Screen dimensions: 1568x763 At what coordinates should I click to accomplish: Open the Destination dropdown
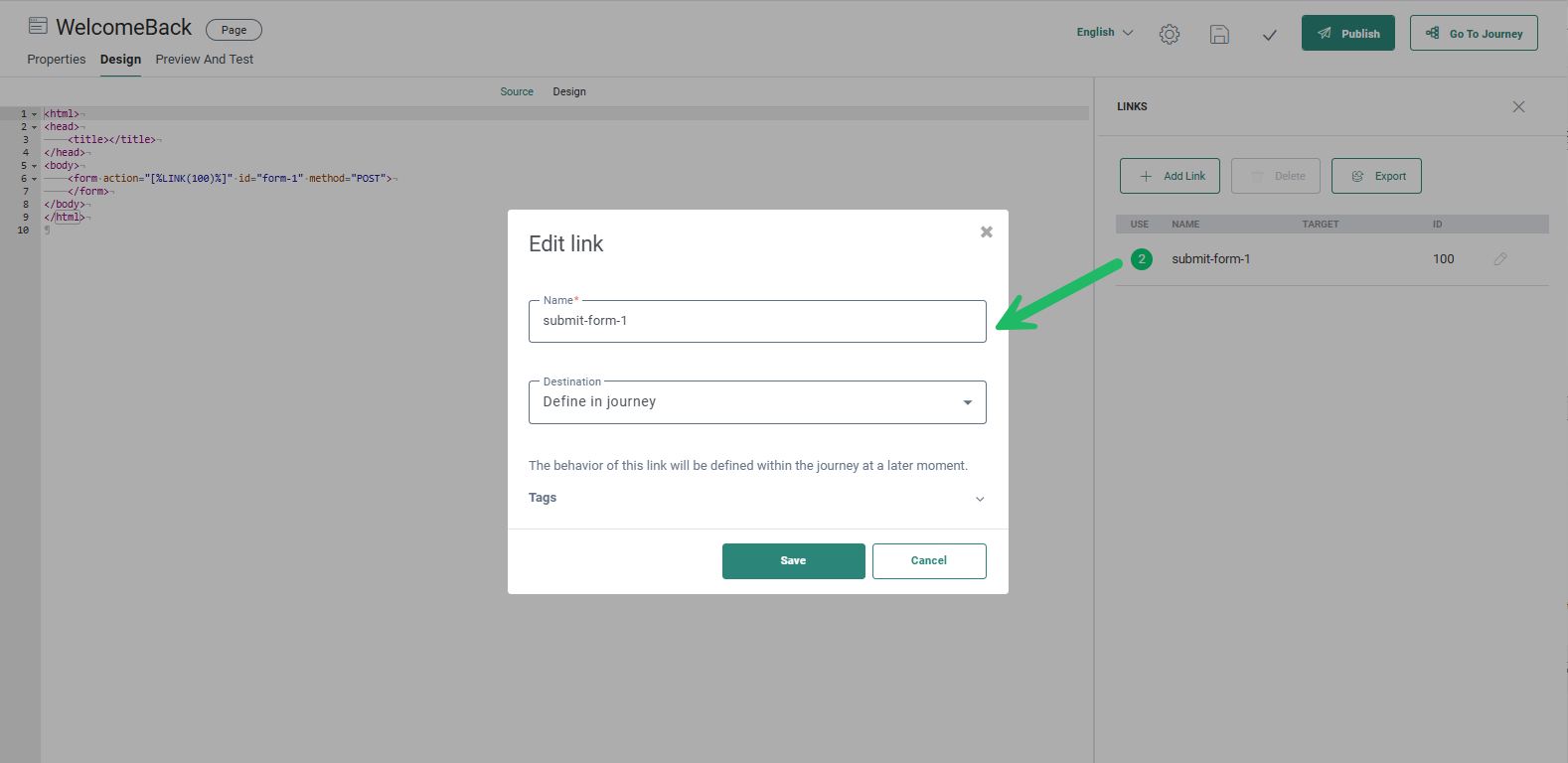click(757, 402)
